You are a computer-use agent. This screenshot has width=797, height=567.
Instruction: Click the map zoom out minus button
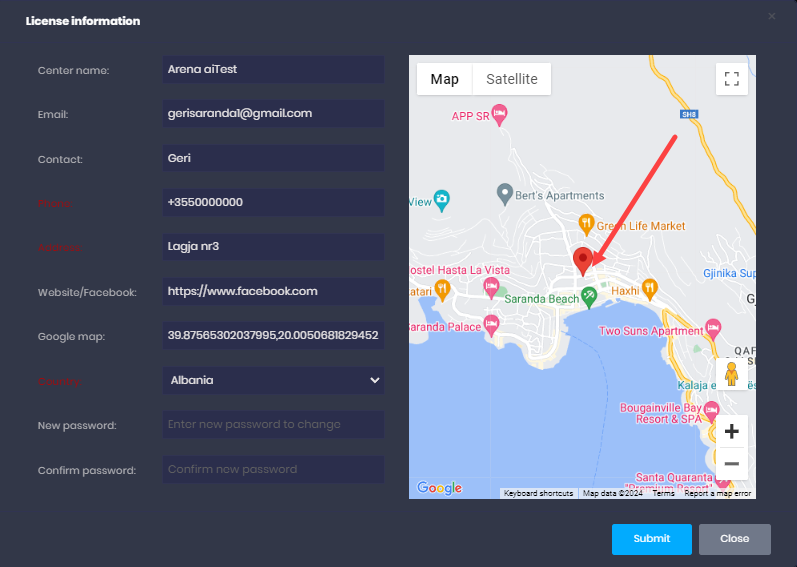pos(731,464)
